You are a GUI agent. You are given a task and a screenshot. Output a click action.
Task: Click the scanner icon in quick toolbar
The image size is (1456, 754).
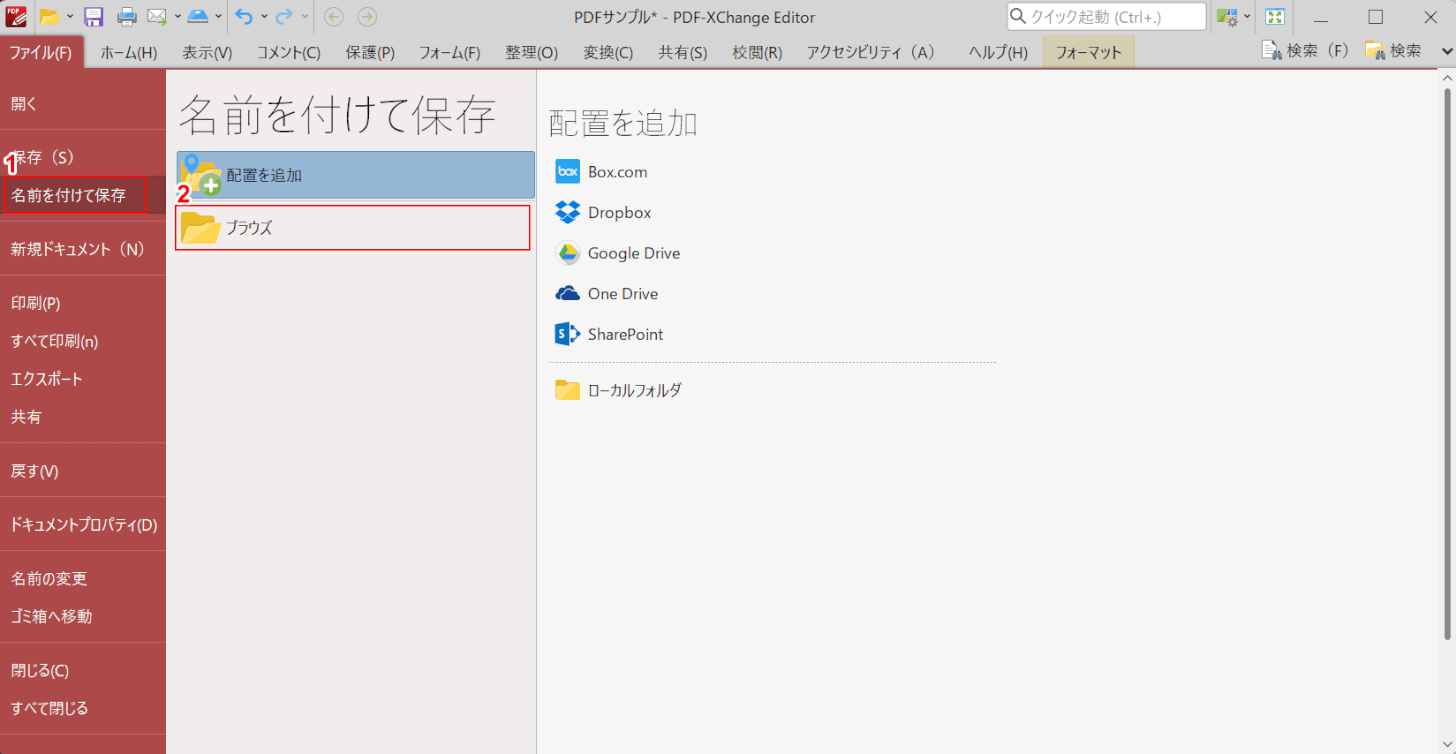click(x=198, y=17)
